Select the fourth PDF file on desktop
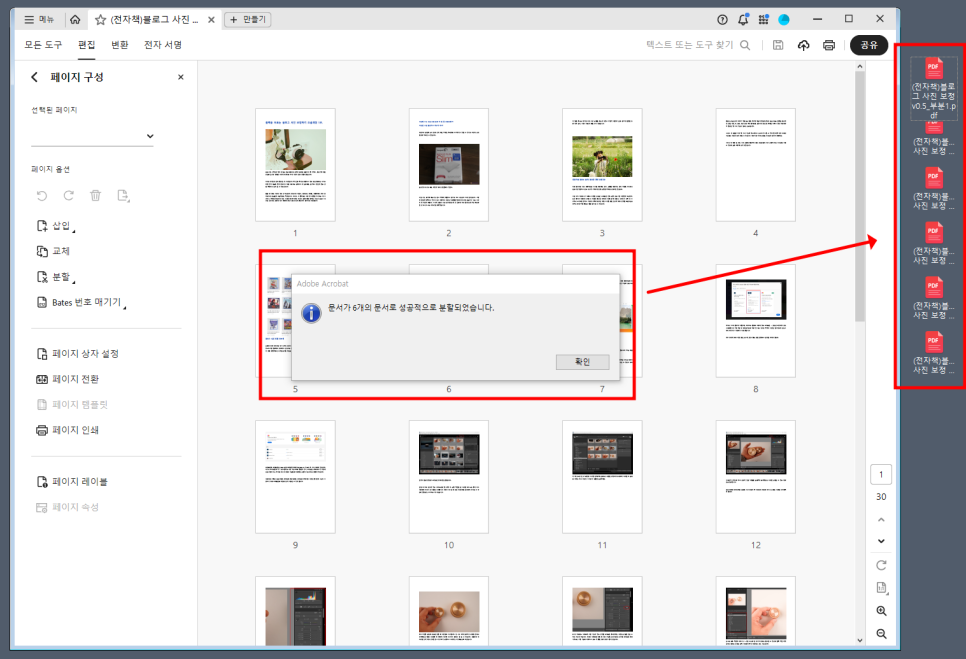Image resolution: width=966 pixels, height=659 pixels. click(934, 243)
